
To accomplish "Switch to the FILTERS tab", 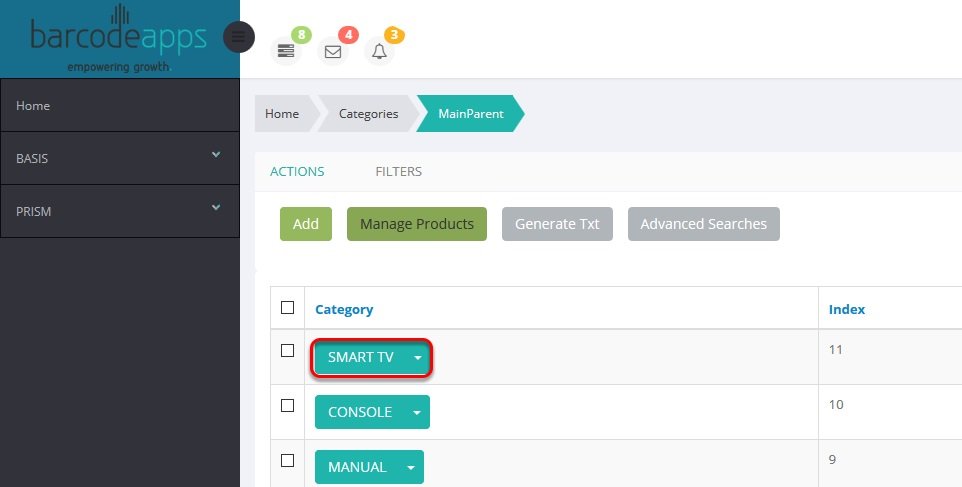I will tap(399, 172).
